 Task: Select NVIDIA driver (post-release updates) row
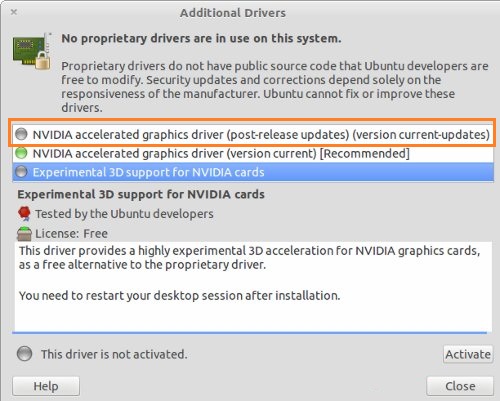pyautogui.click(x=253, y=134)
